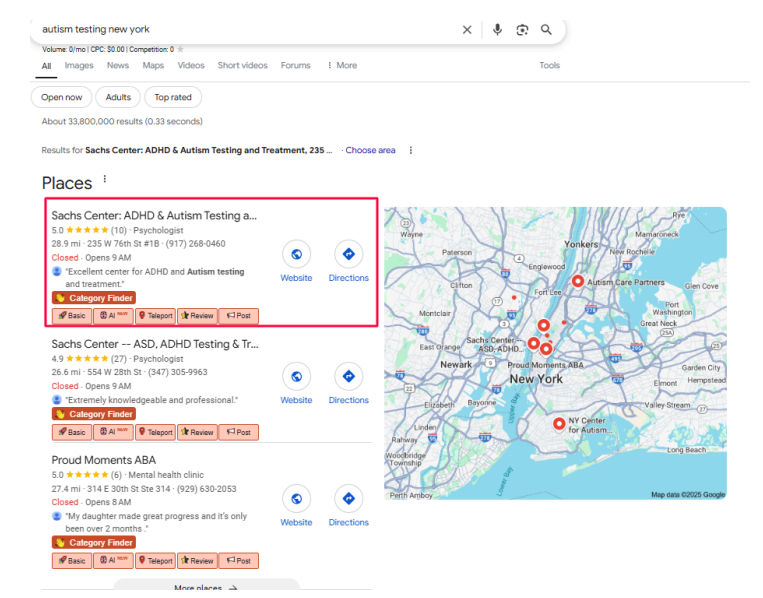
Task: Open Category Finder for Sachs Center: ADHD & Autism
Action: 94,298
